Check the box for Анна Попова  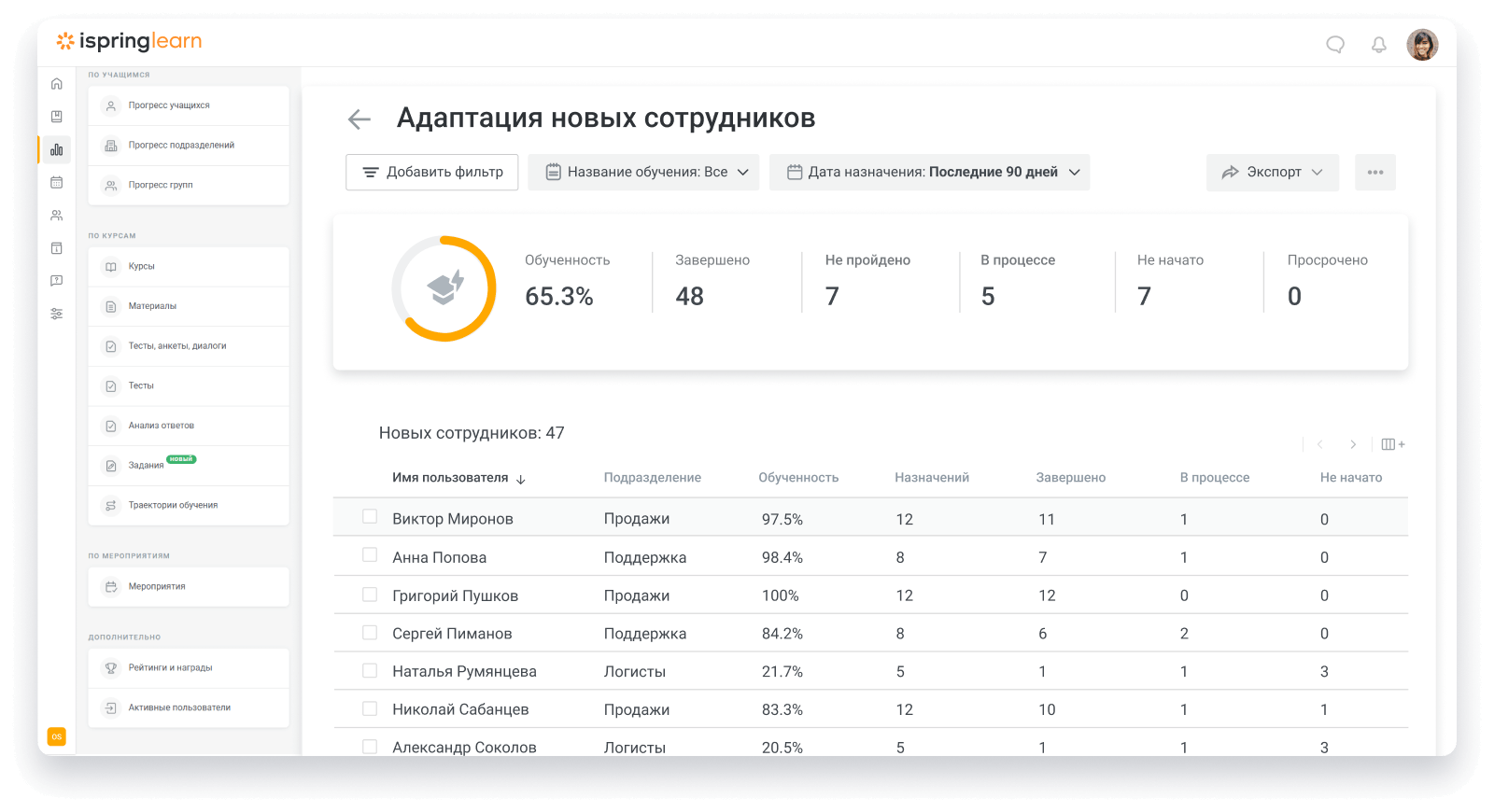click(x=370, y=555)
